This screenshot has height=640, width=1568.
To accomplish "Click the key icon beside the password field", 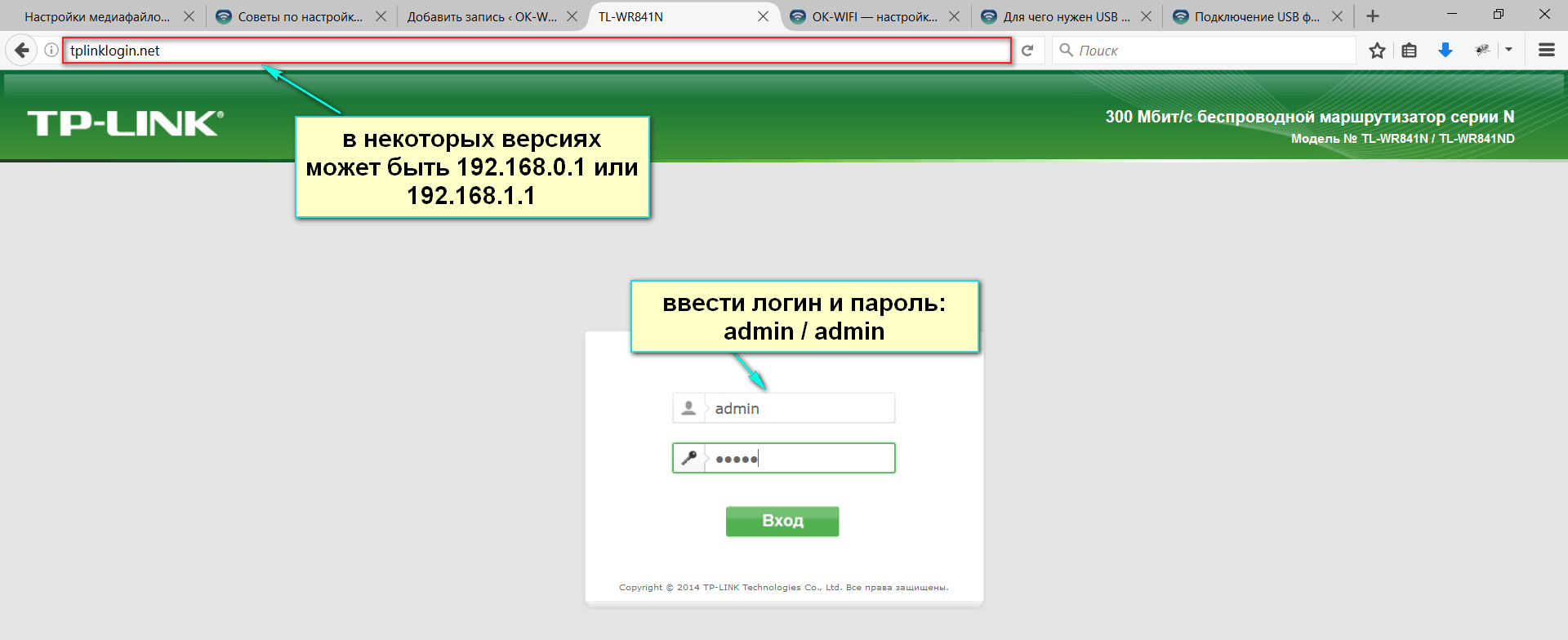I will coord(689,458).
